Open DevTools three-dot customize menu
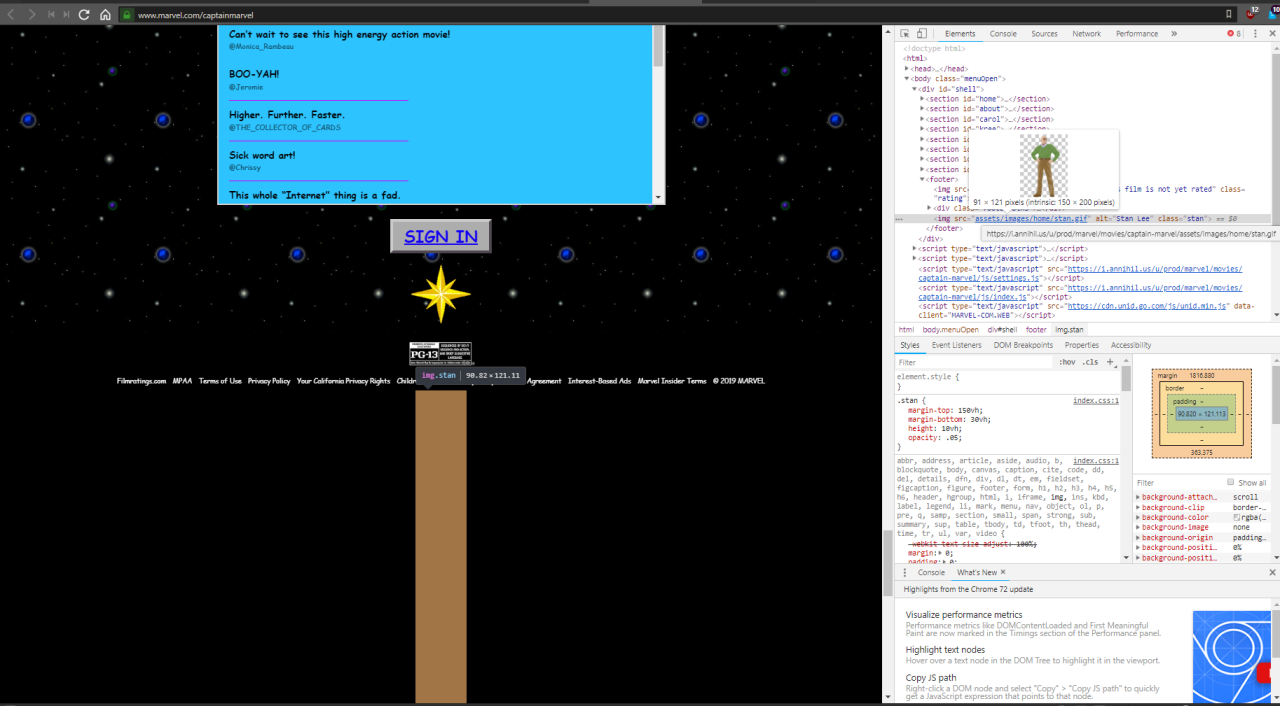The image size is (1280, 706). (x=1255, y=34)
